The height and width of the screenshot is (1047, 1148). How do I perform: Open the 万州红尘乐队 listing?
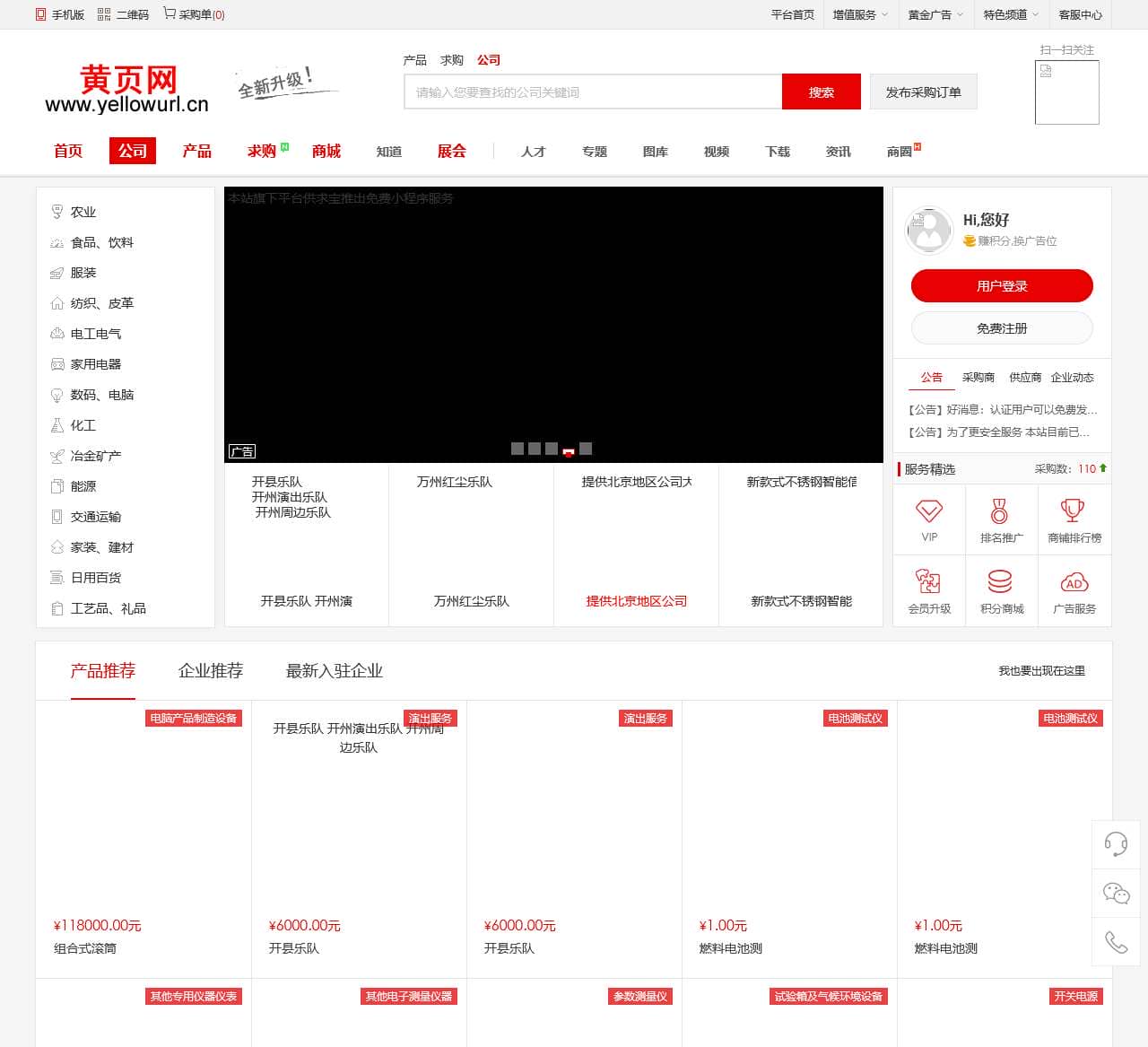472,545
